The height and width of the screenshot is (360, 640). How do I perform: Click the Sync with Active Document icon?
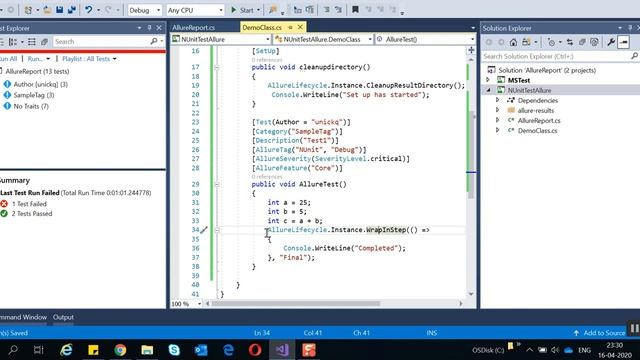[x=569, y=42]
